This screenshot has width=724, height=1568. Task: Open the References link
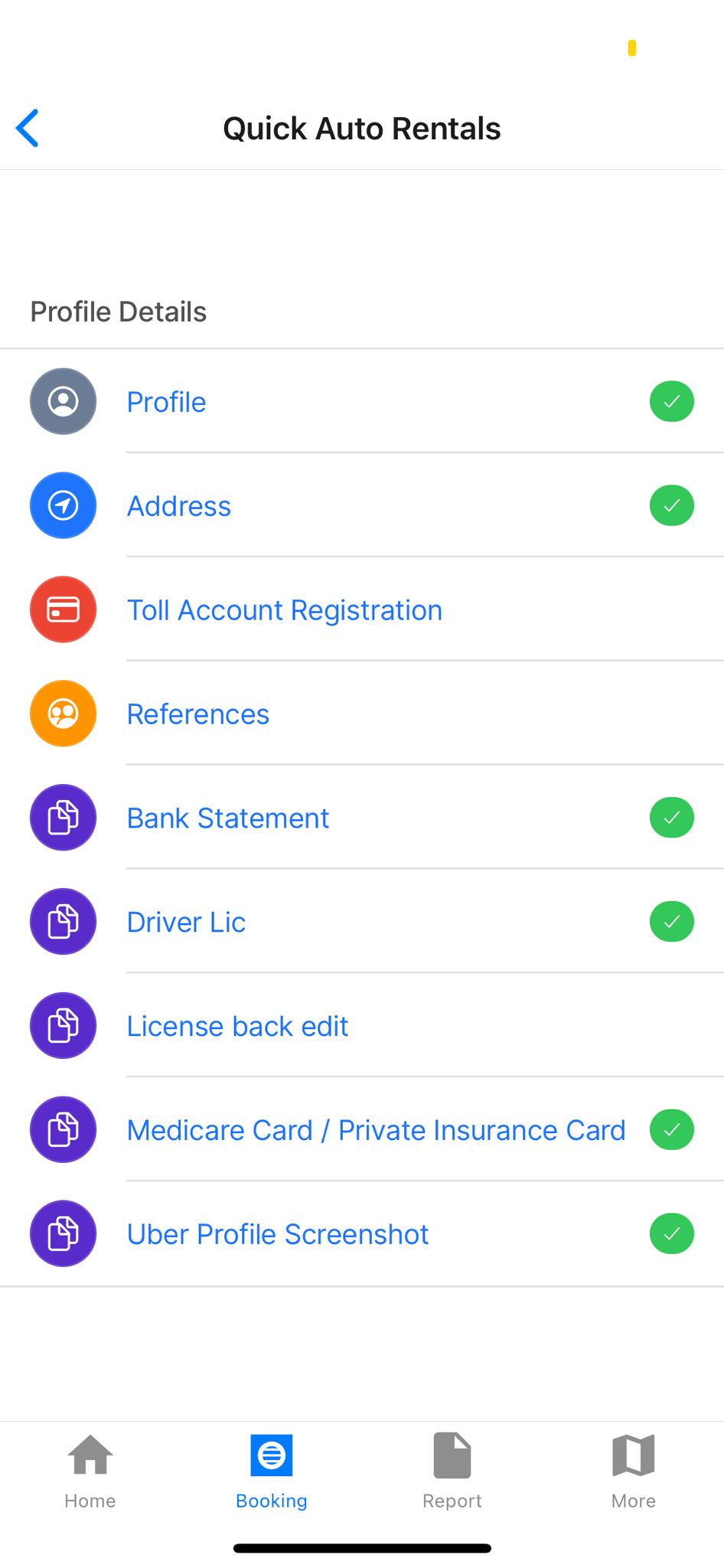(x=198, y=714)
